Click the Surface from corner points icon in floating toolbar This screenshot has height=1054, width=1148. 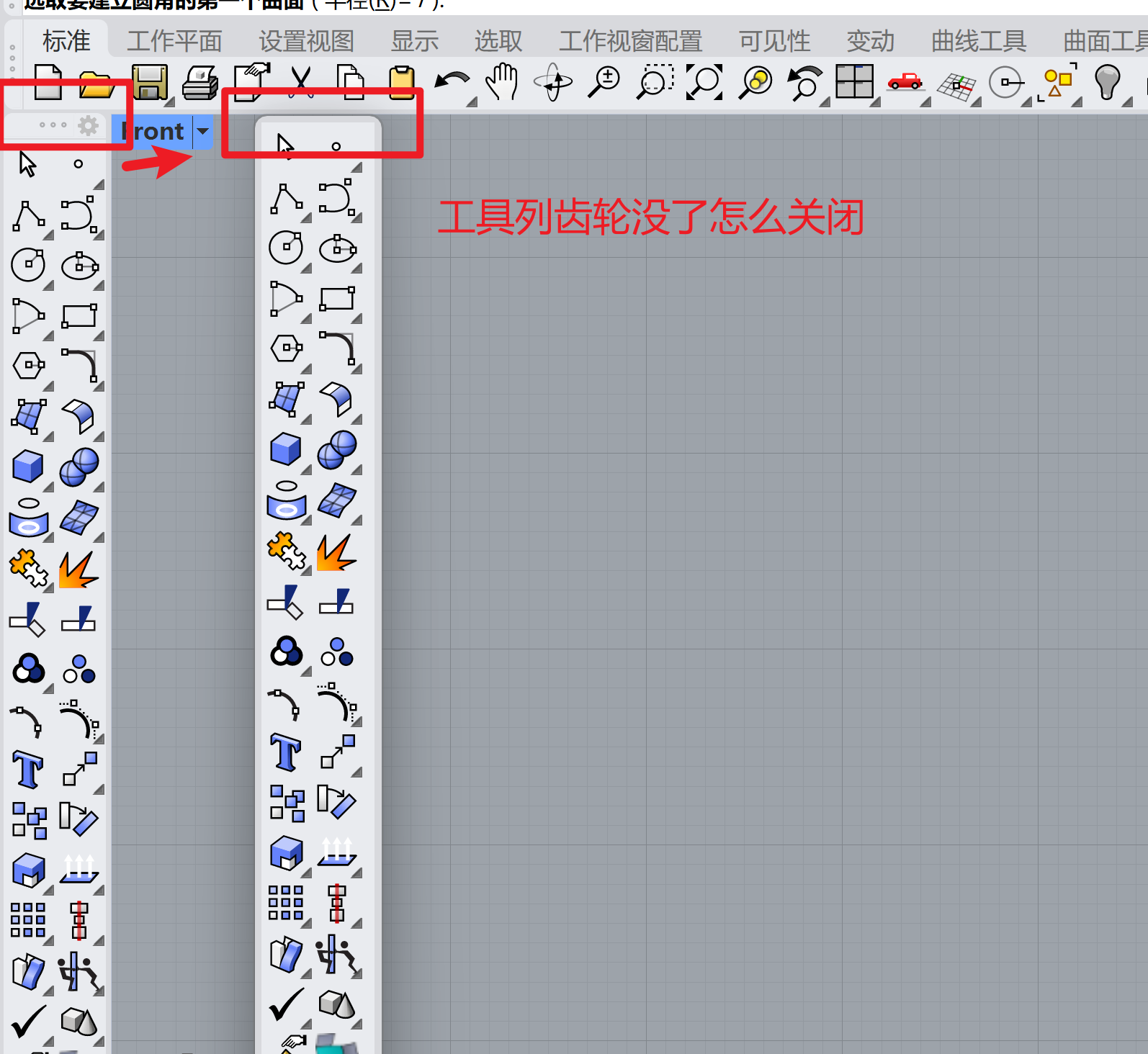click(x=286, y=398)
